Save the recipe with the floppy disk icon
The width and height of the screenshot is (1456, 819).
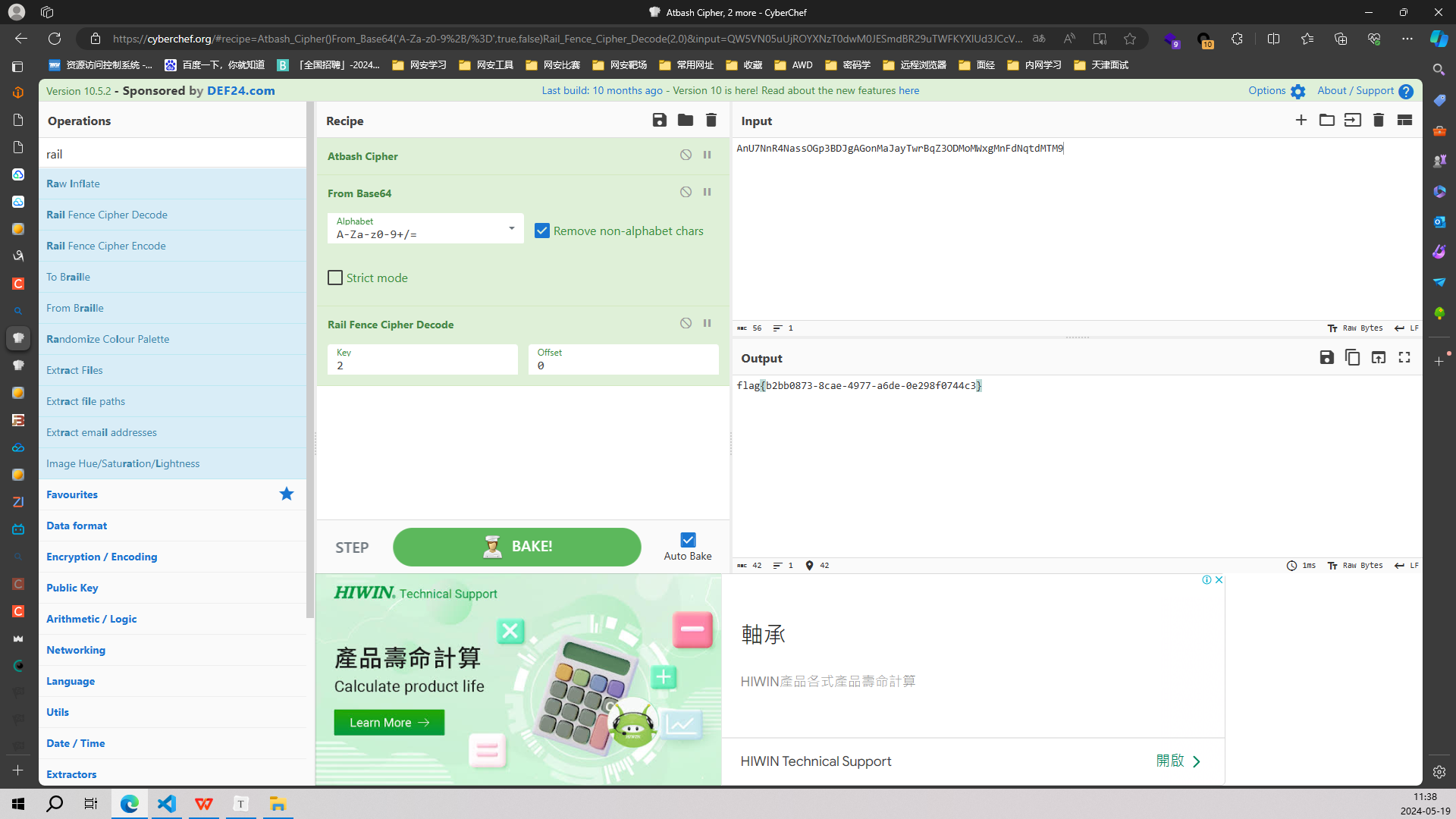[x=659, y=120]
